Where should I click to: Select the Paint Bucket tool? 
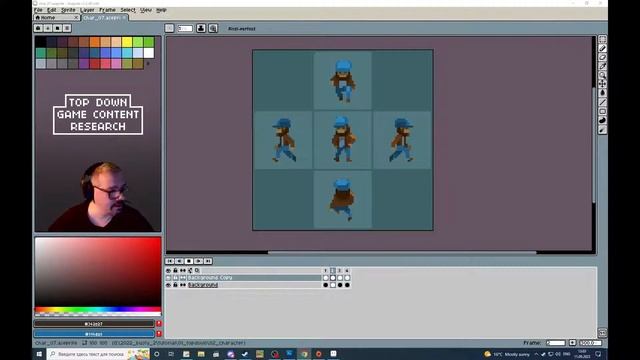[x=602, y=93]
